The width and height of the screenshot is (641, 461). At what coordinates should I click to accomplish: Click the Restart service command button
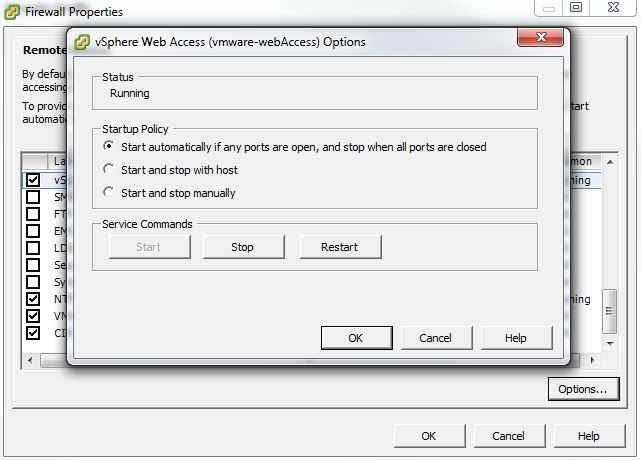[x=341, y=247]
